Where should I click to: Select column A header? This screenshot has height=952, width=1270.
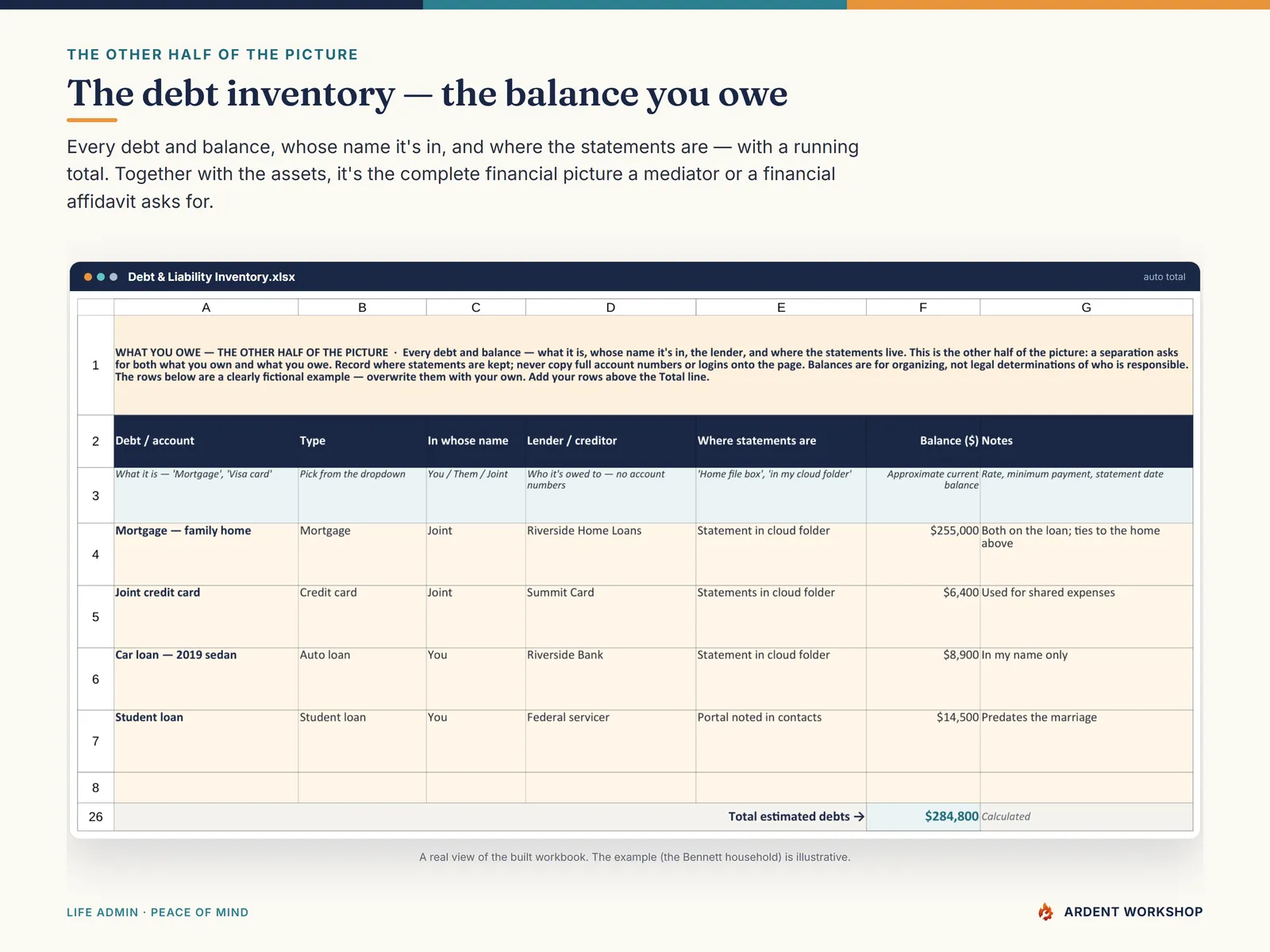click(206, 307)
